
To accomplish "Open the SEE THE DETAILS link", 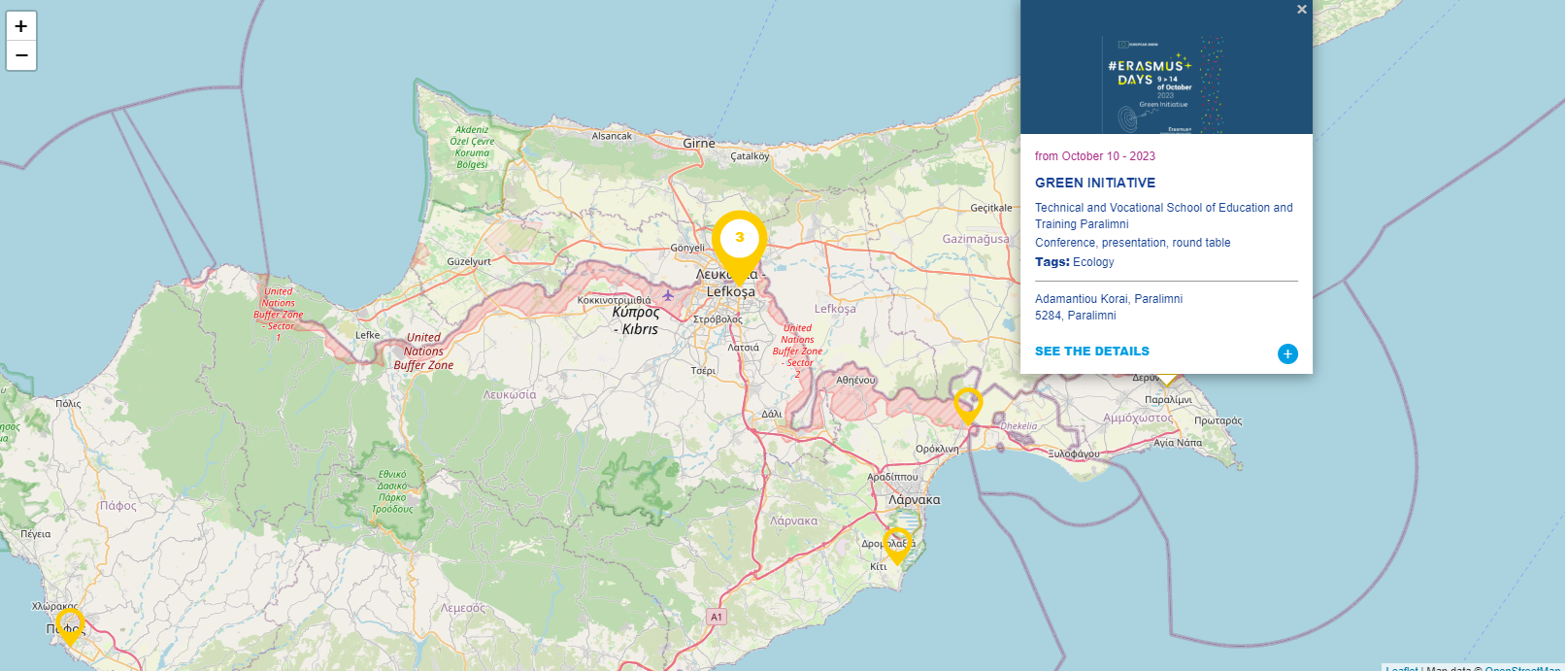I will (1092, 352).
